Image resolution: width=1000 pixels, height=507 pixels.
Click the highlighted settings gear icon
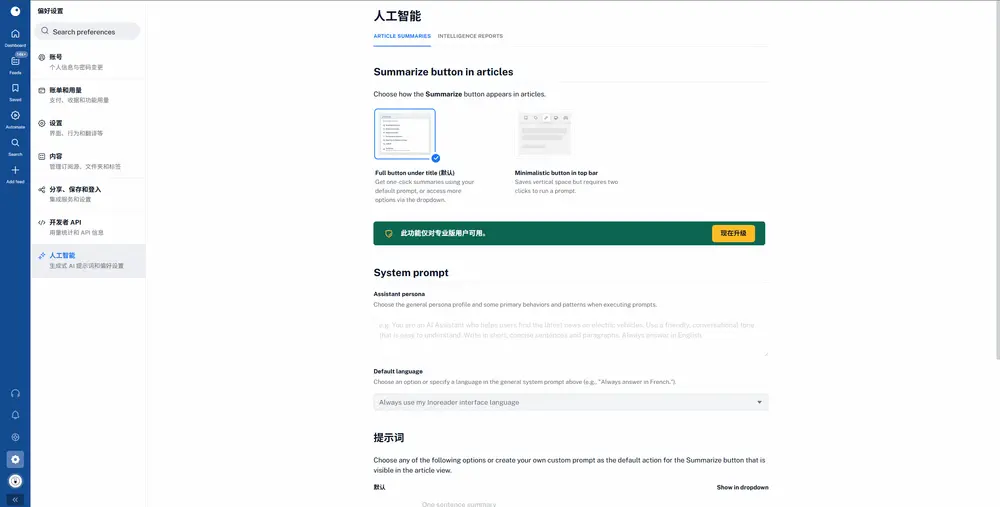tap(15, 459)
